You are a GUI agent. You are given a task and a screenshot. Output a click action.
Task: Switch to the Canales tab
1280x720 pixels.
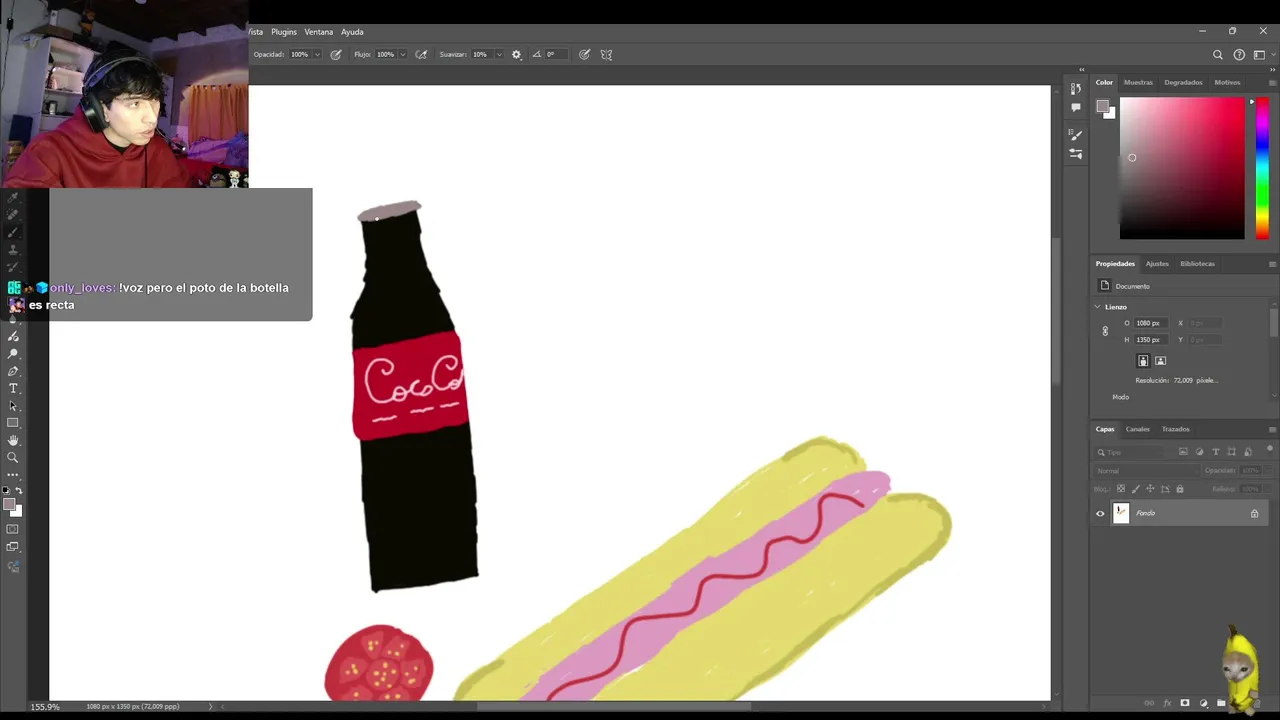tap(1138, 429)
